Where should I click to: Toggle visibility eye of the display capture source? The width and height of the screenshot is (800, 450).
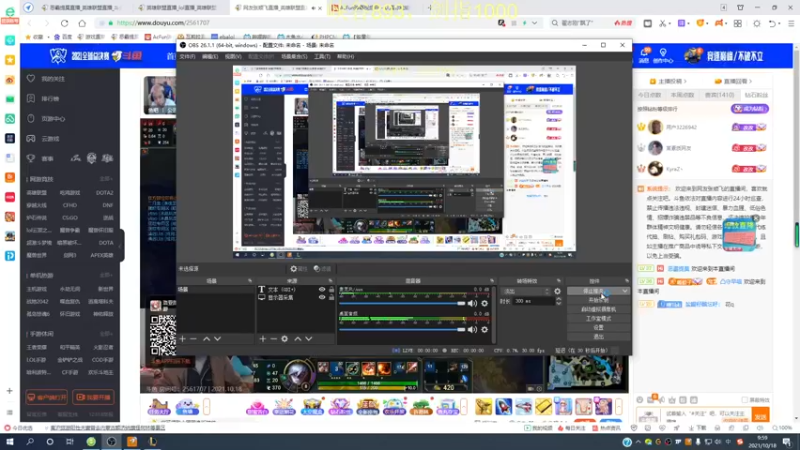(322, 297)
